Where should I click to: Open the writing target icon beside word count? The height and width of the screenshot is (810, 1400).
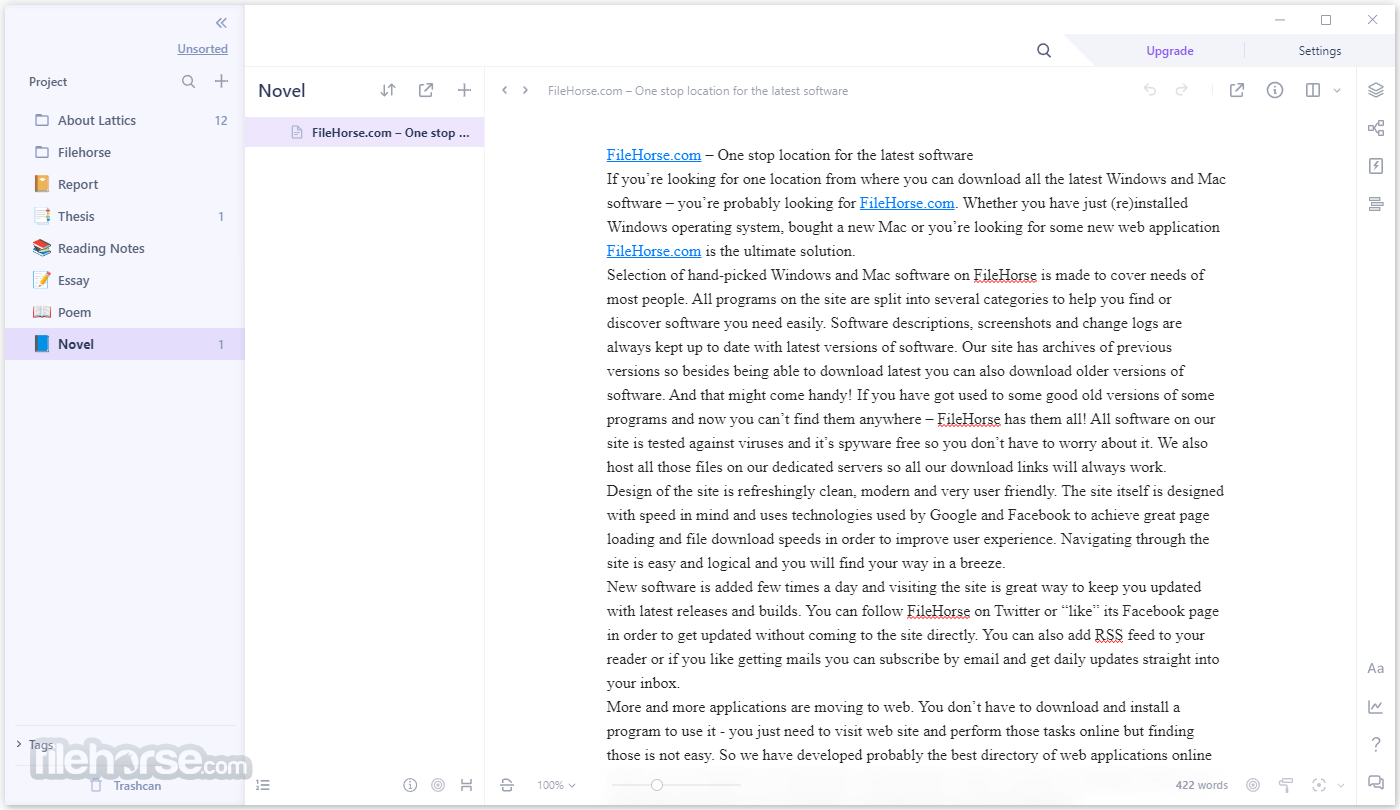[1253, 785]
